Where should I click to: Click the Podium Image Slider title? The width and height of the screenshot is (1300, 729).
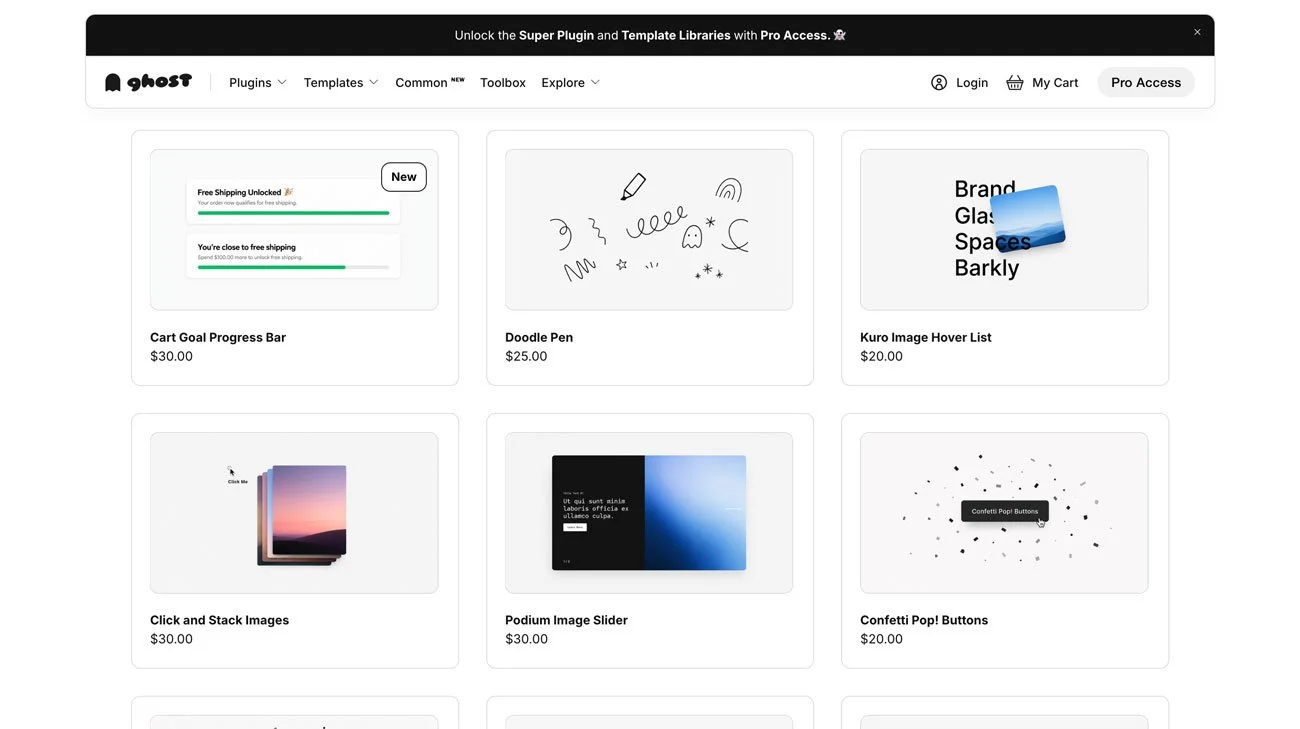pyautogui.click(x=566, y=621)
